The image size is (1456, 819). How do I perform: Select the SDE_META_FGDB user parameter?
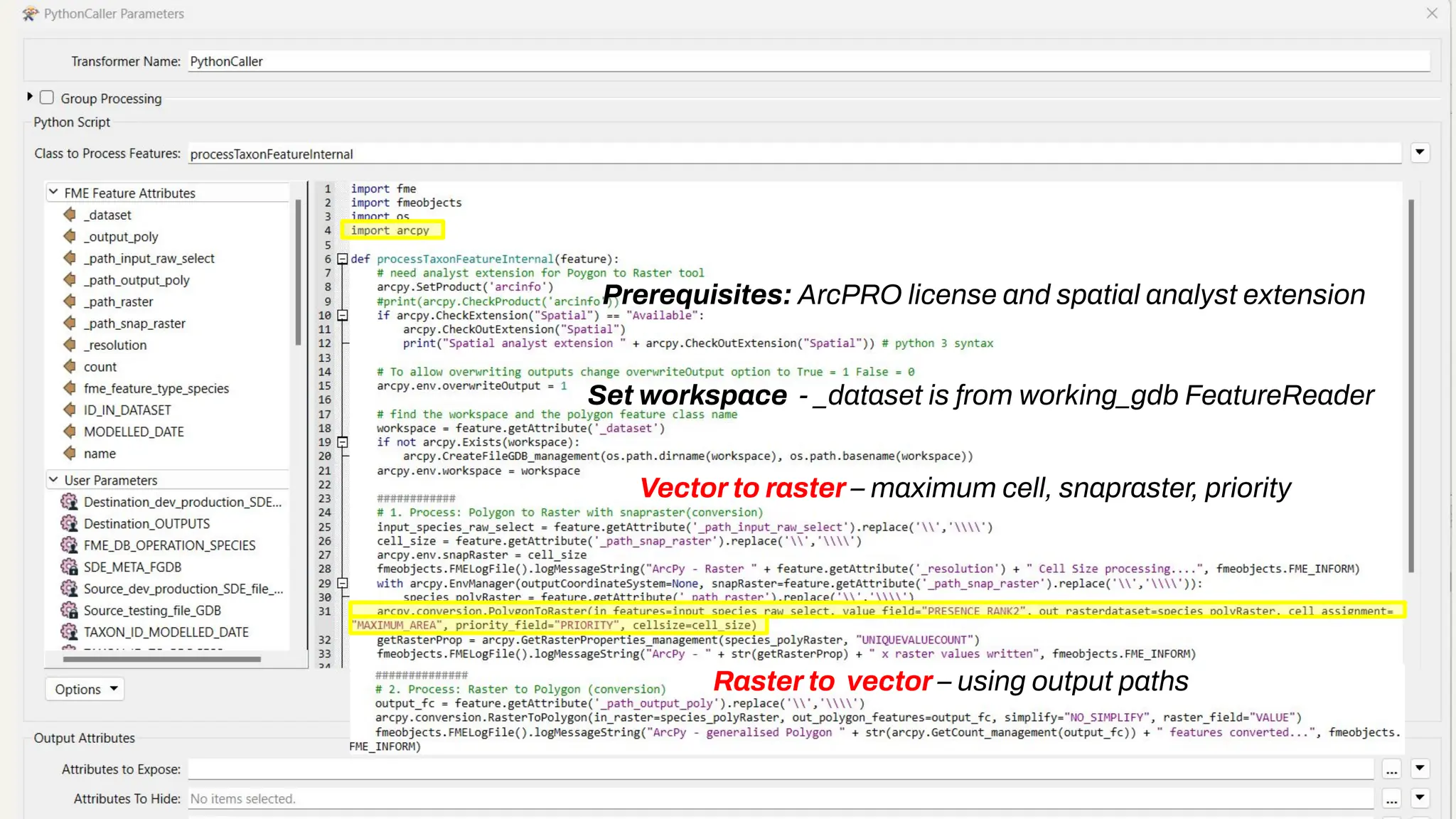(168, 567)
